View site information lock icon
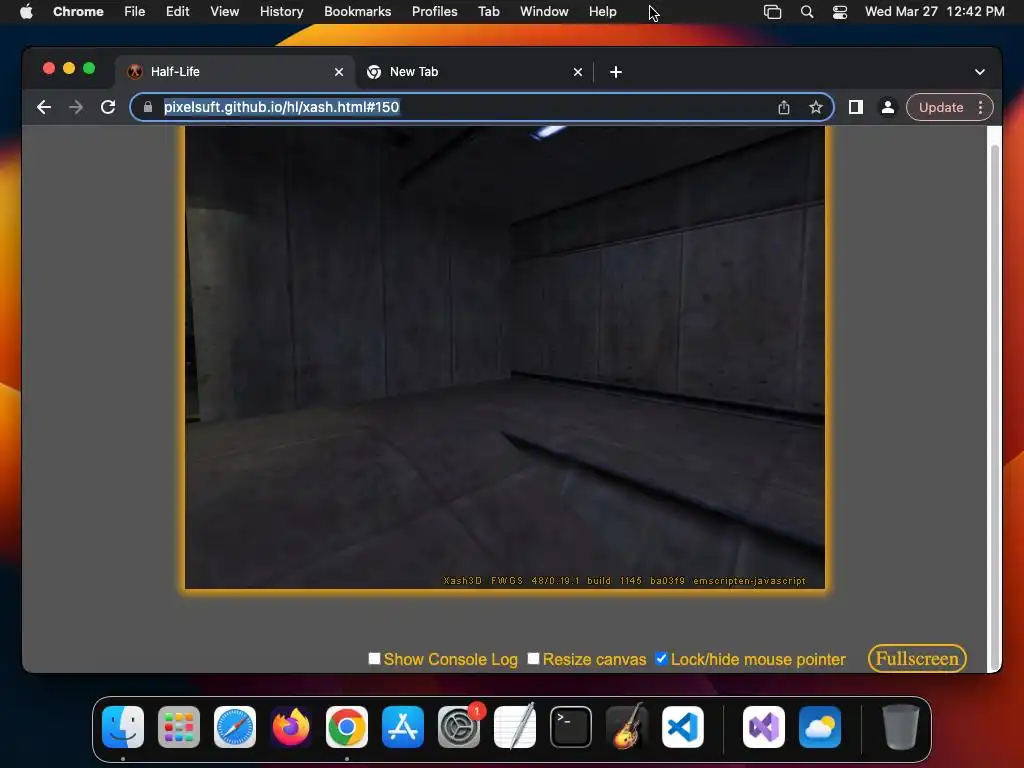Image resolution: width=1024 pixels, height=768 pixels. (x=148, y=107)
